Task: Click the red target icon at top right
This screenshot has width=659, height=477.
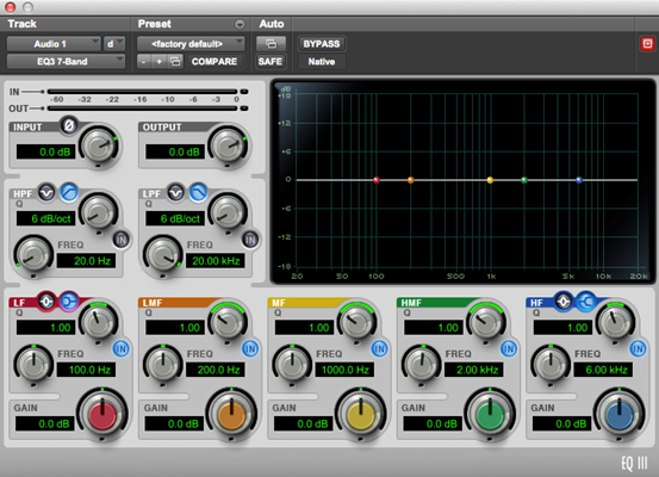Action: [x=646, y=44]
